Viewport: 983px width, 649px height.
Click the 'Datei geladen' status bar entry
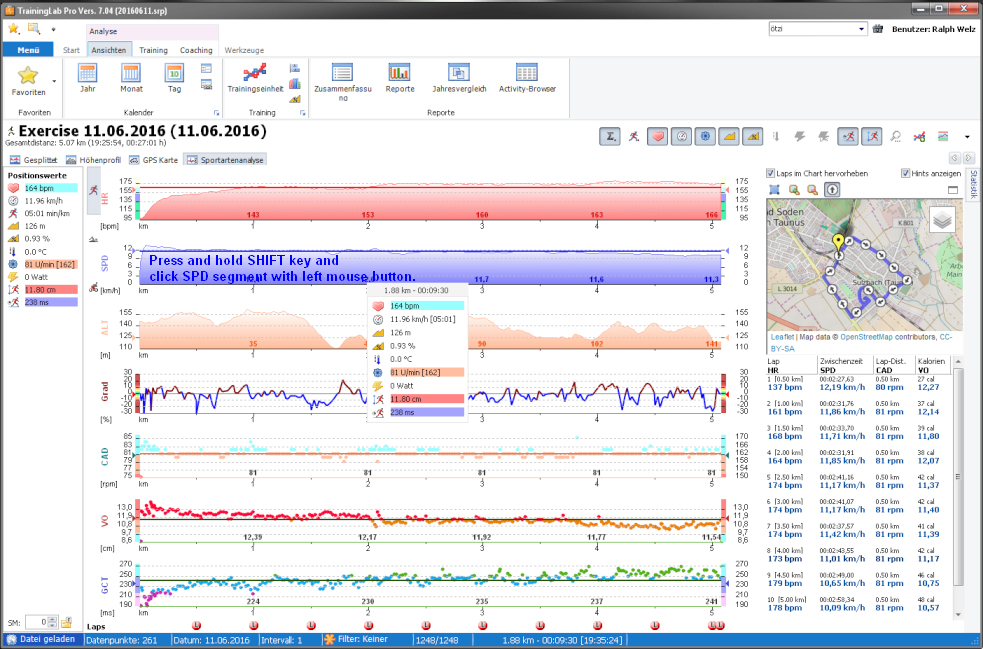41,640
